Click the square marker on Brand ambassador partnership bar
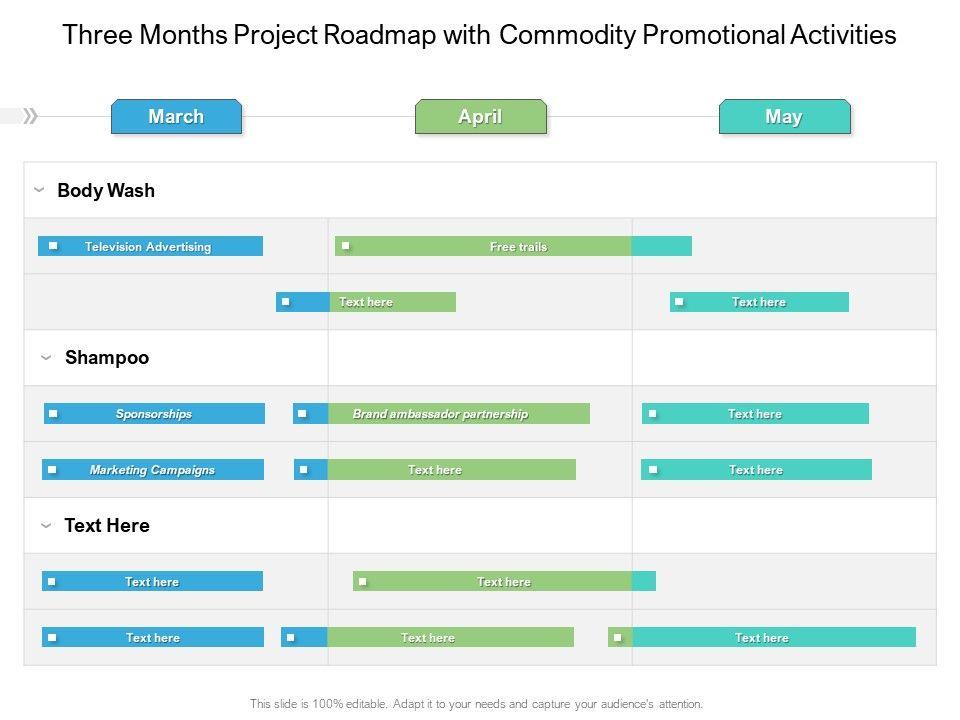The image size is (960, 720). point(302,413)
